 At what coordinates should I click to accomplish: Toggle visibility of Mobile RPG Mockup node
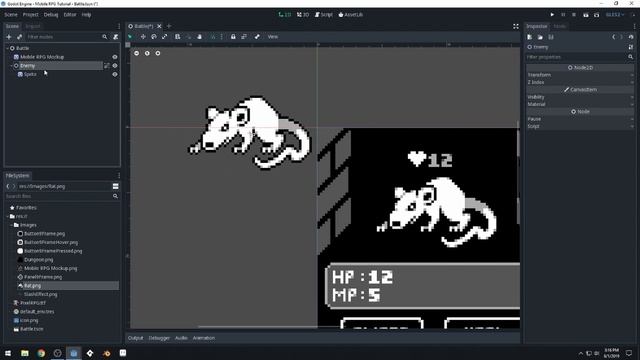click(x=115, y=57)
